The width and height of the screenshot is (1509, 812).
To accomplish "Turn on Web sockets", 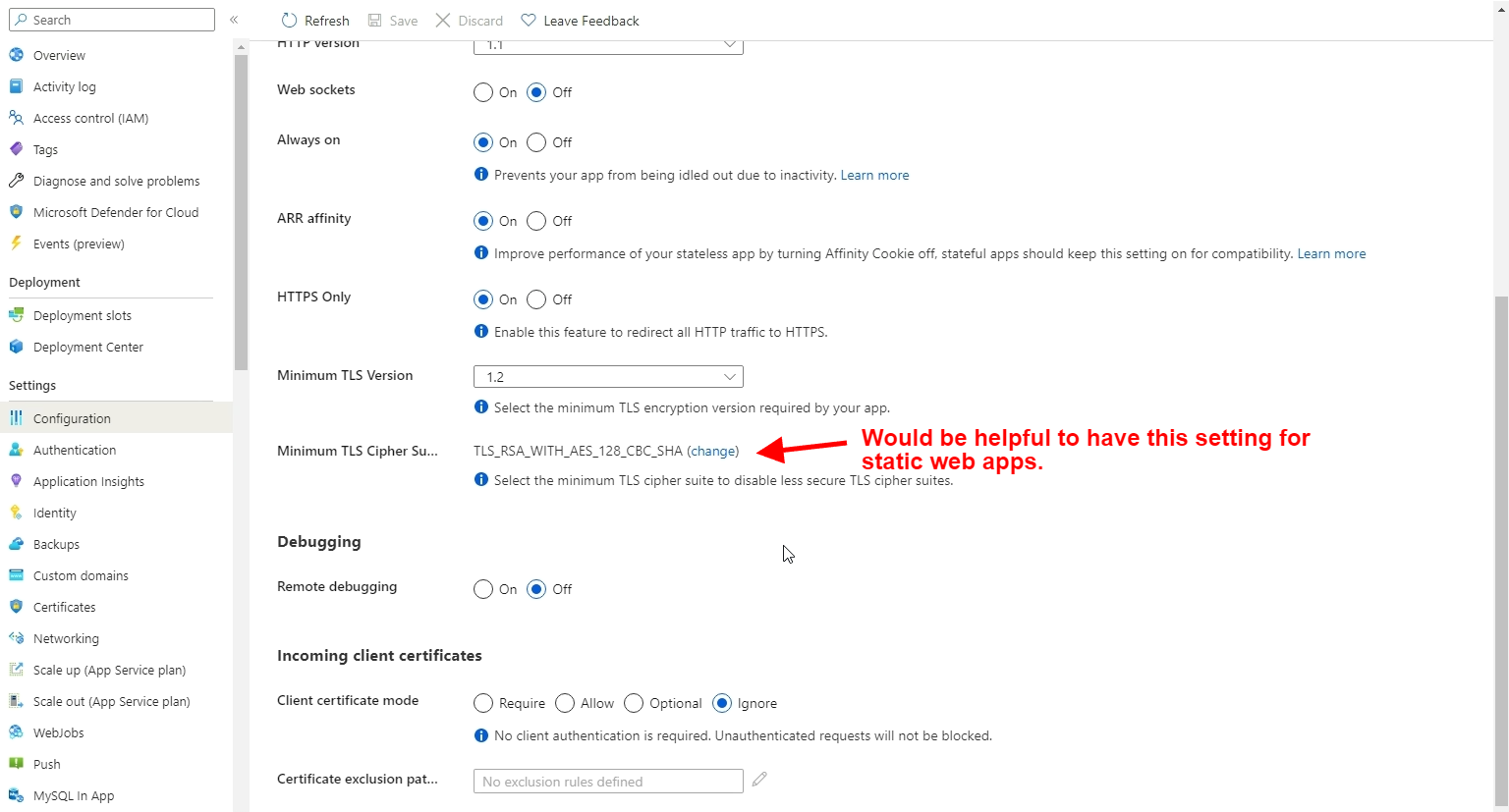I will (482, 92).
